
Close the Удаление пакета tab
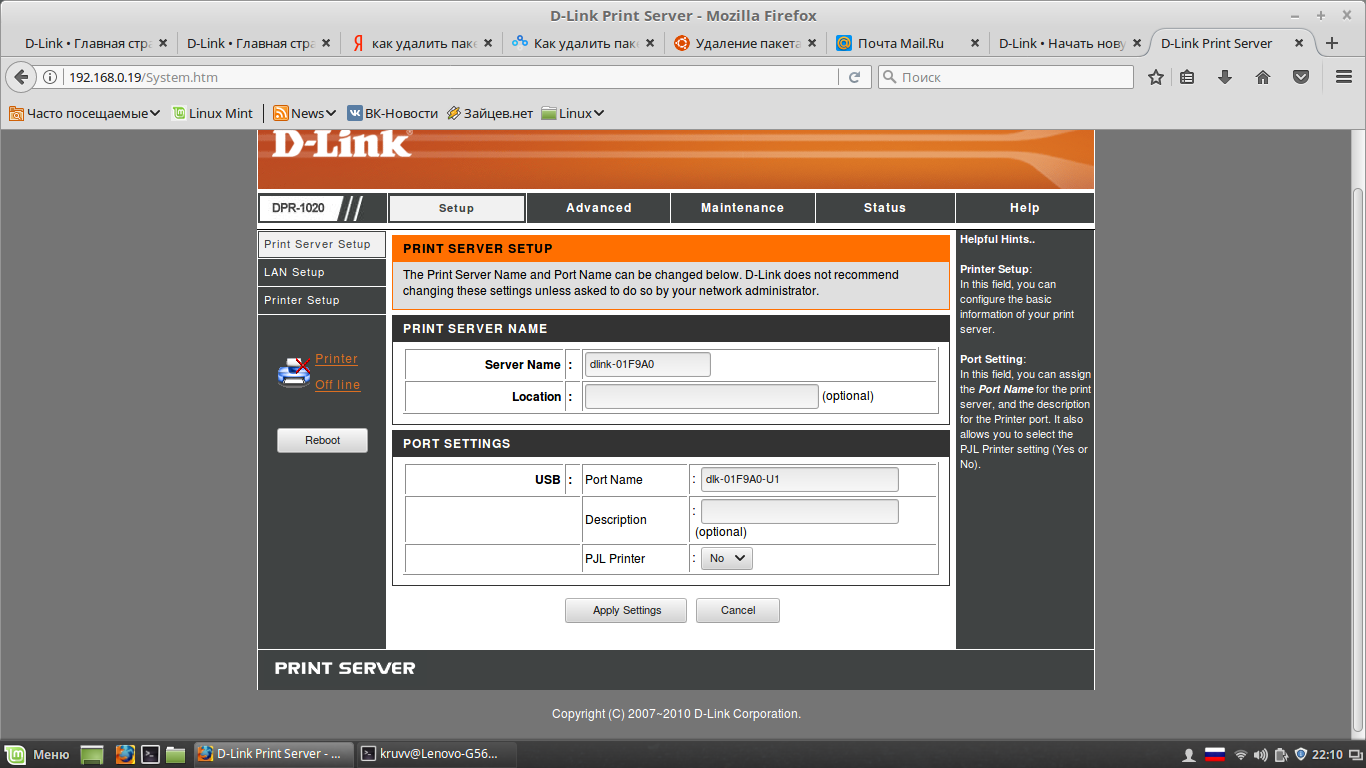(811, 43)
